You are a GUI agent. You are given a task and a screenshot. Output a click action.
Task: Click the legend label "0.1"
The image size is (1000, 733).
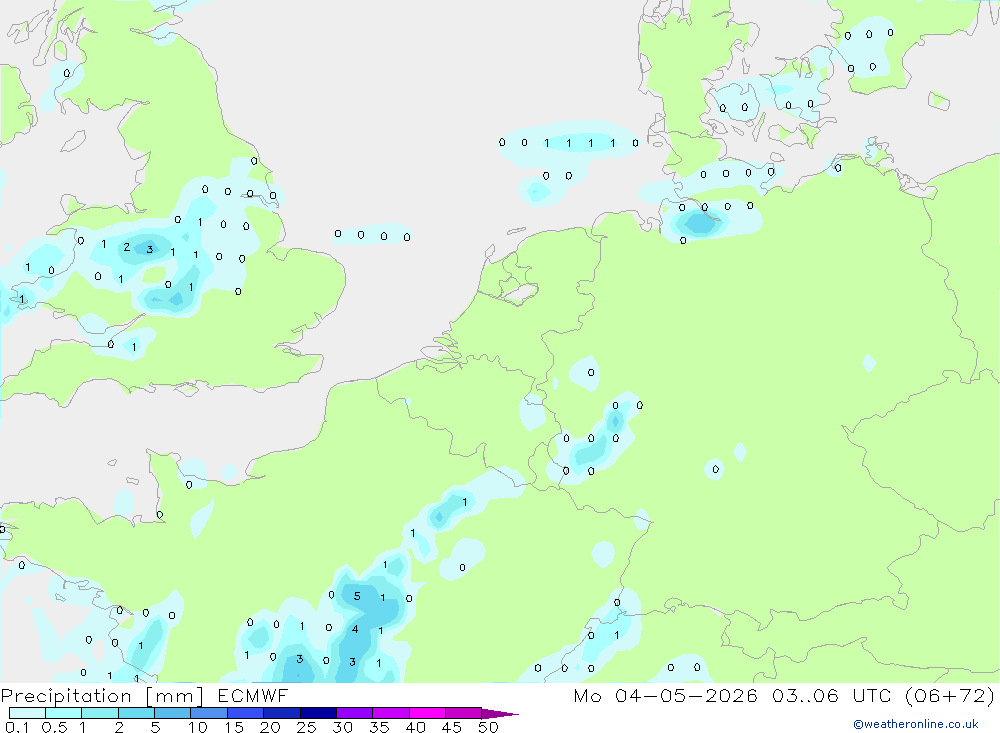pyautogui.click(x=17, y=727)
